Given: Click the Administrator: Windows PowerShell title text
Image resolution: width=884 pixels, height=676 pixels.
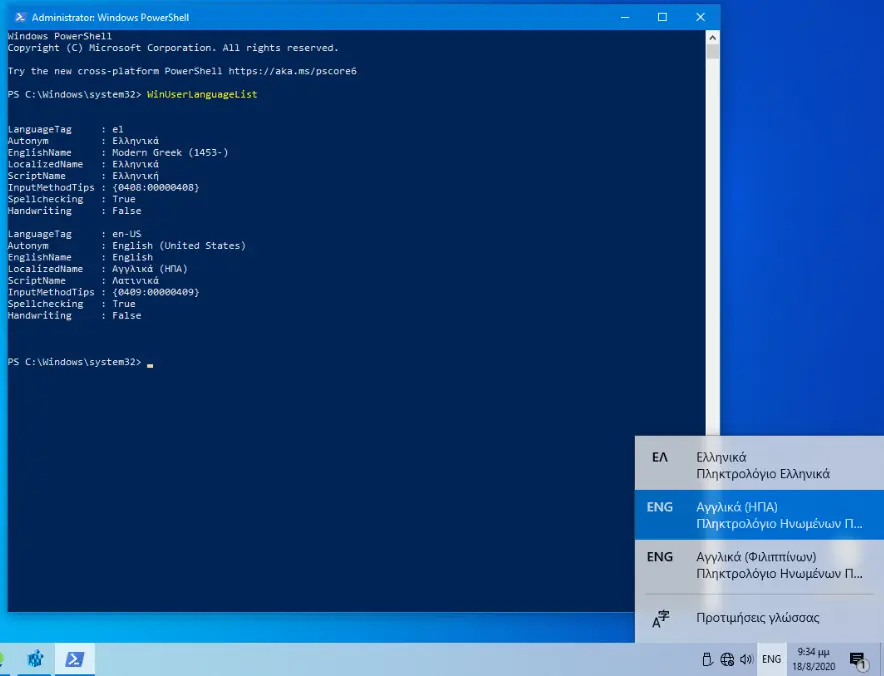Looking at the screenshot, I should click(x=110, y=17).
